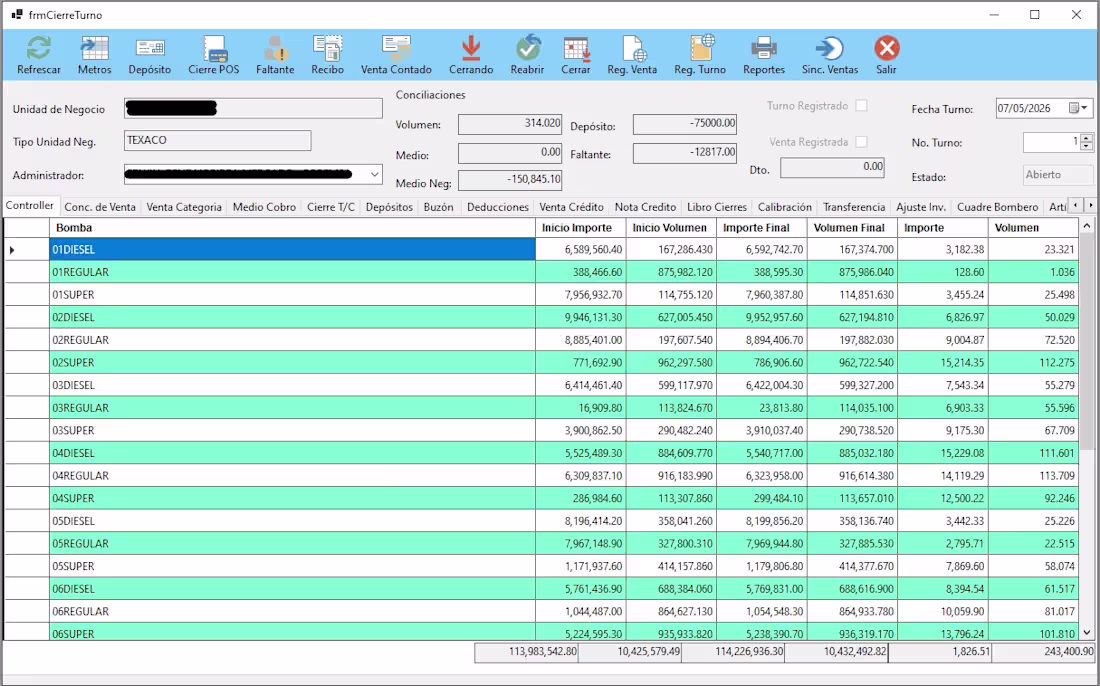The width and height of the screenshot is (1100, 686).
Task: Click the 15,214.35 Importe cell
Action: tap(943, 363)
